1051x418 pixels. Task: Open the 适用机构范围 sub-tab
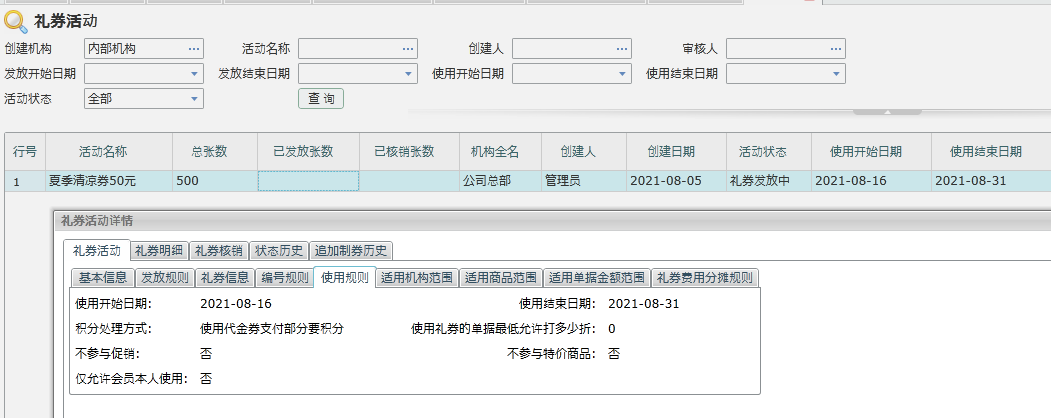click(417, 277)
